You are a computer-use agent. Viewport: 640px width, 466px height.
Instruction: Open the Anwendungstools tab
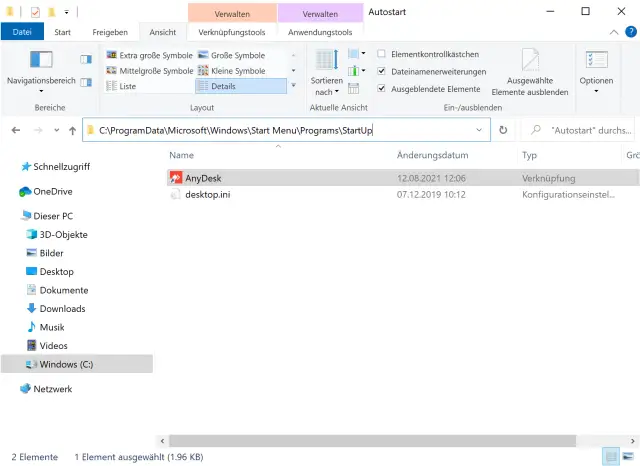click(x=320, y=32)
